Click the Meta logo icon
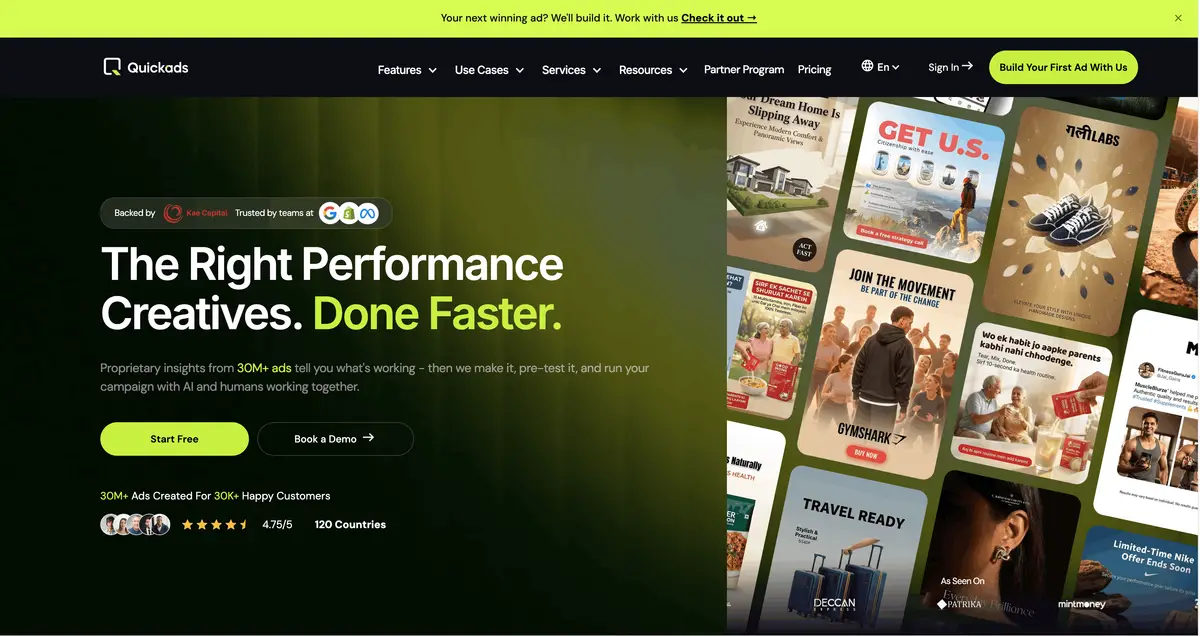 pyautogui.click(x=367, y=213)
